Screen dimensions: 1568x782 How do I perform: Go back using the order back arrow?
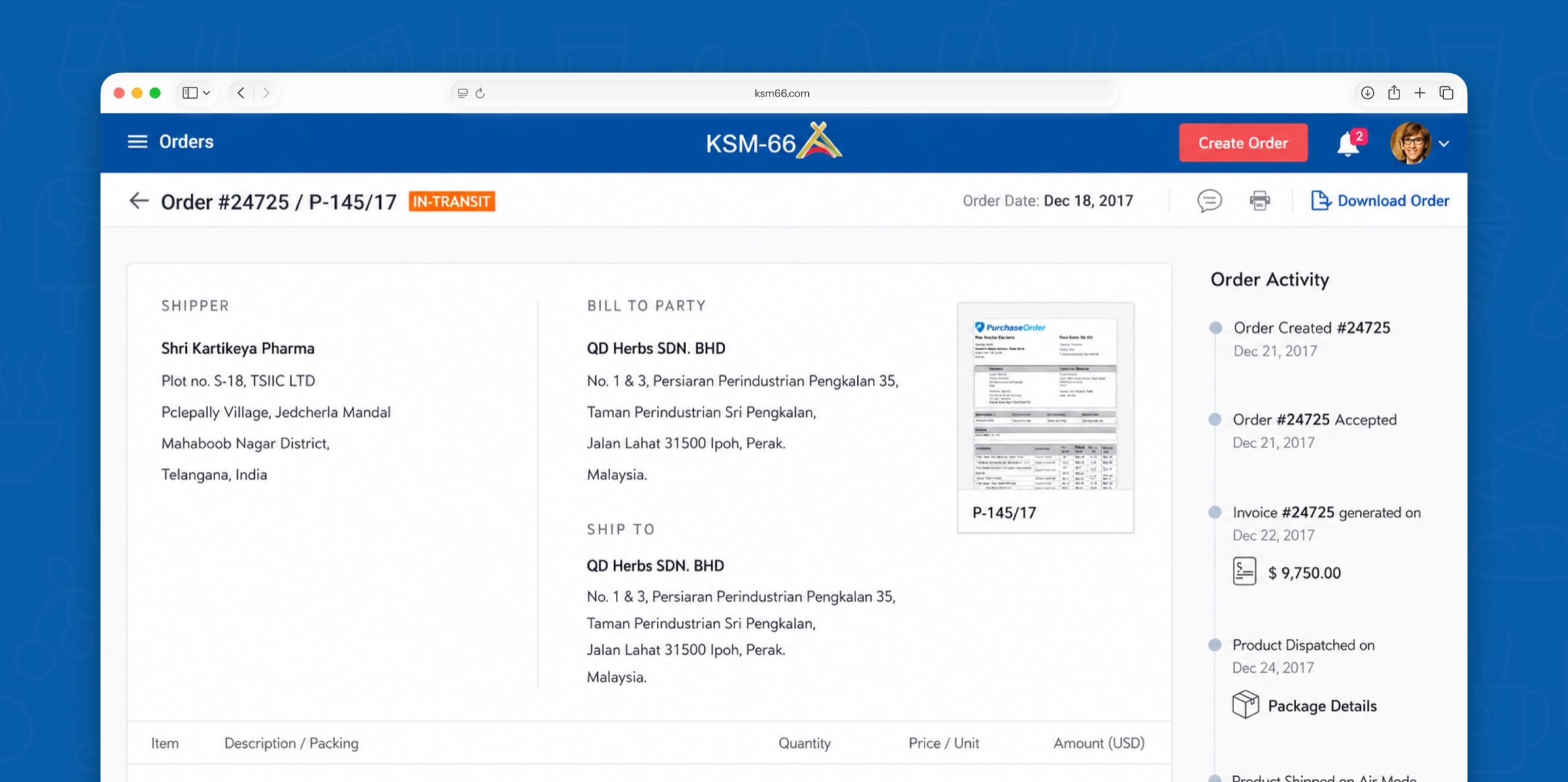pos(139,201)
